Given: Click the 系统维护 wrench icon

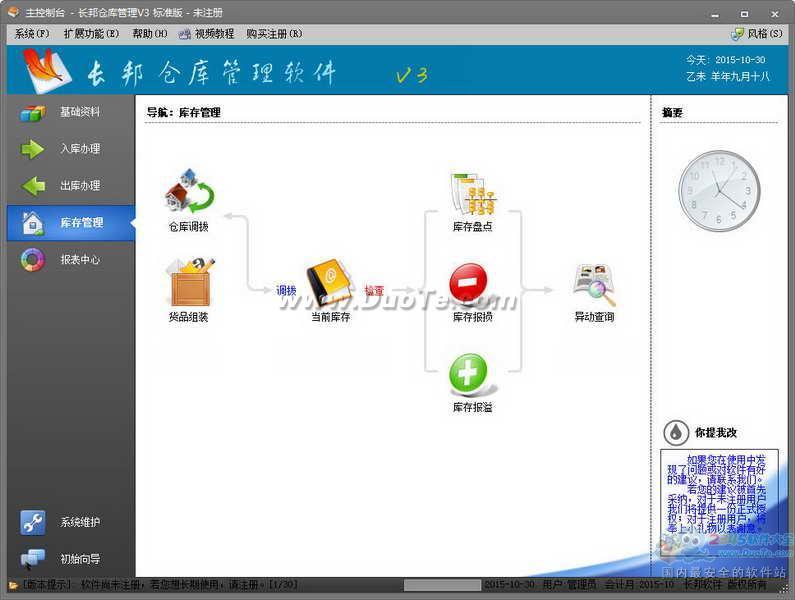Looking at the screenshot, I should (x=33, y=522).
